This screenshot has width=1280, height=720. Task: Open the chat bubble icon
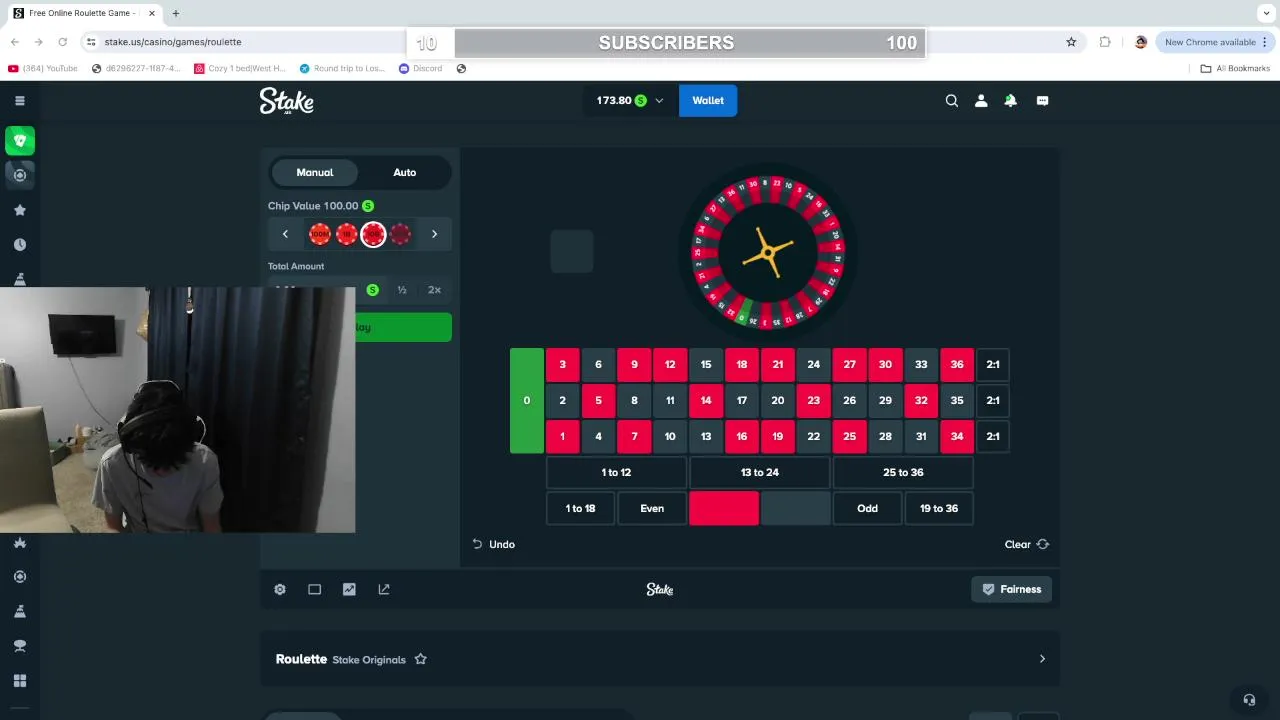click(x=1042, y=100)
